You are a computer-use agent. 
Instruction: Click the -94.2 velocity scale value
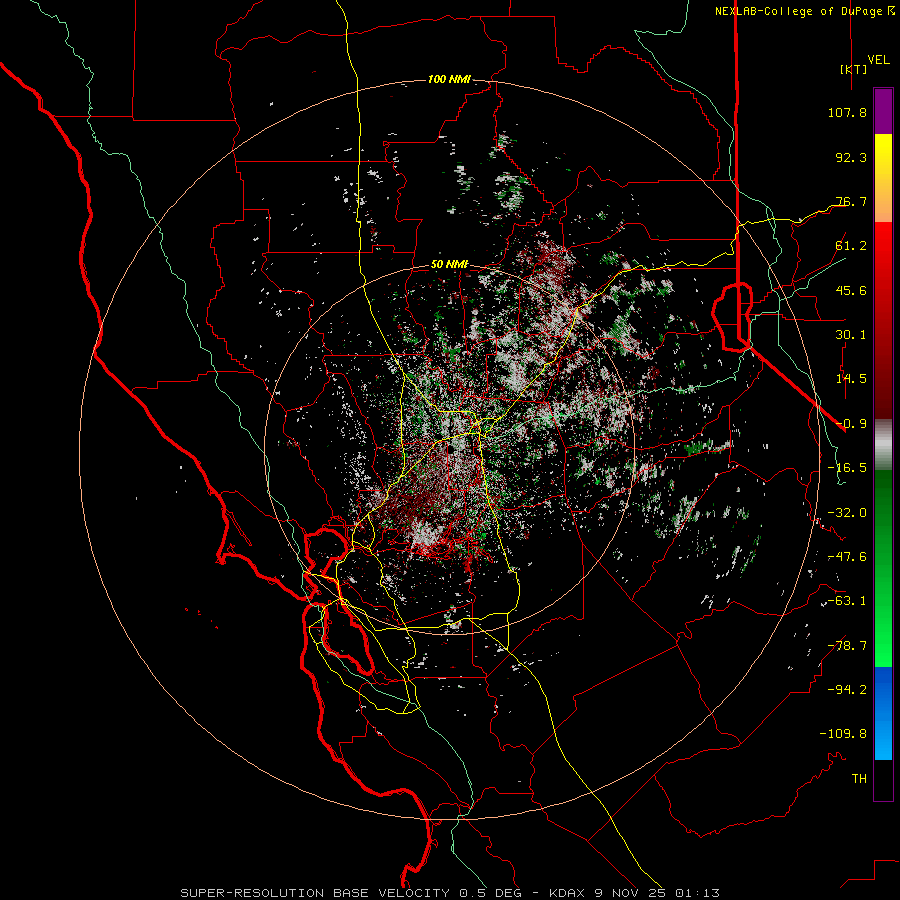[847, 690]
